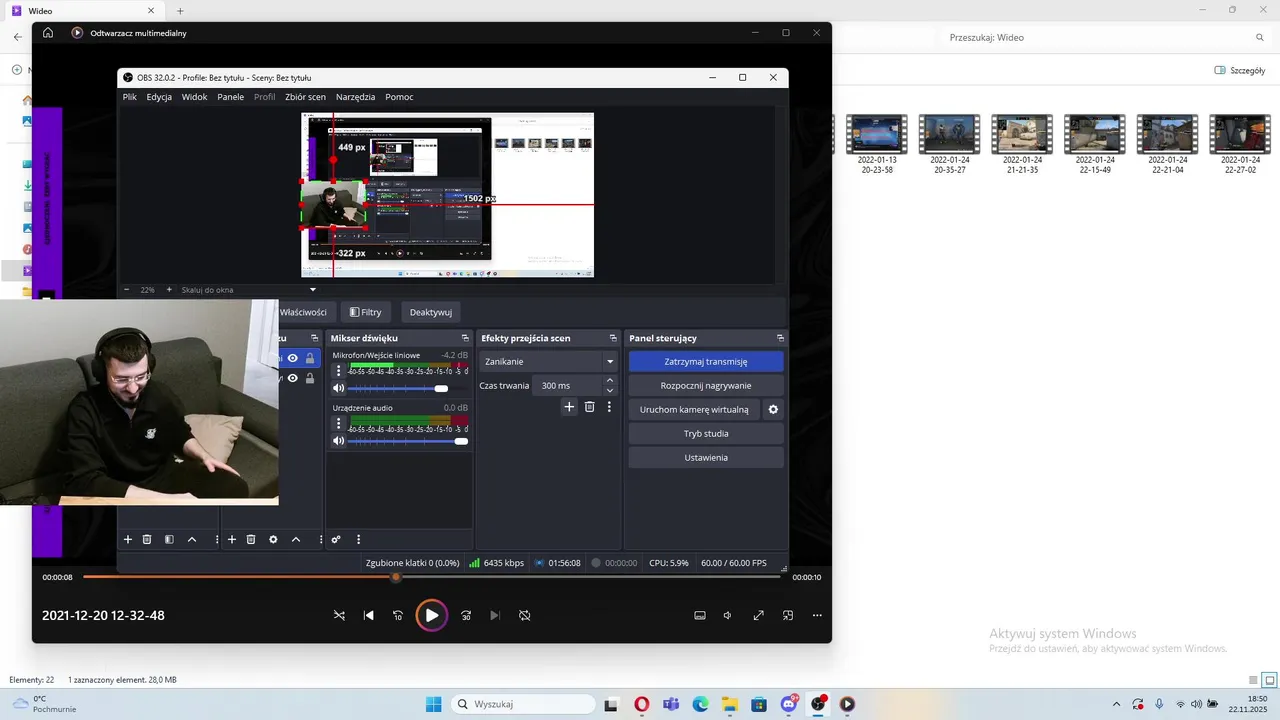Skip forward 30 seconds
Image resolution: width=1280 pixels, height=720 pixels.
pos(466,615)
